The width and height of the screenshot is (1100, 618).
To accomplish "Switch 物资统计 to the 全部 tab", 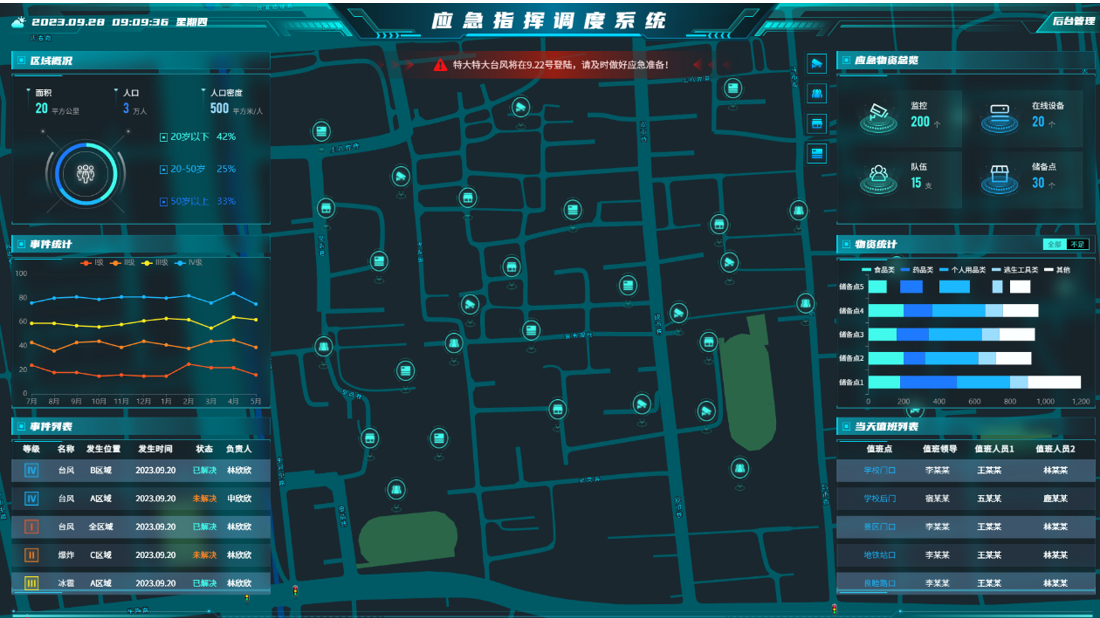I will click(1054, 244).
